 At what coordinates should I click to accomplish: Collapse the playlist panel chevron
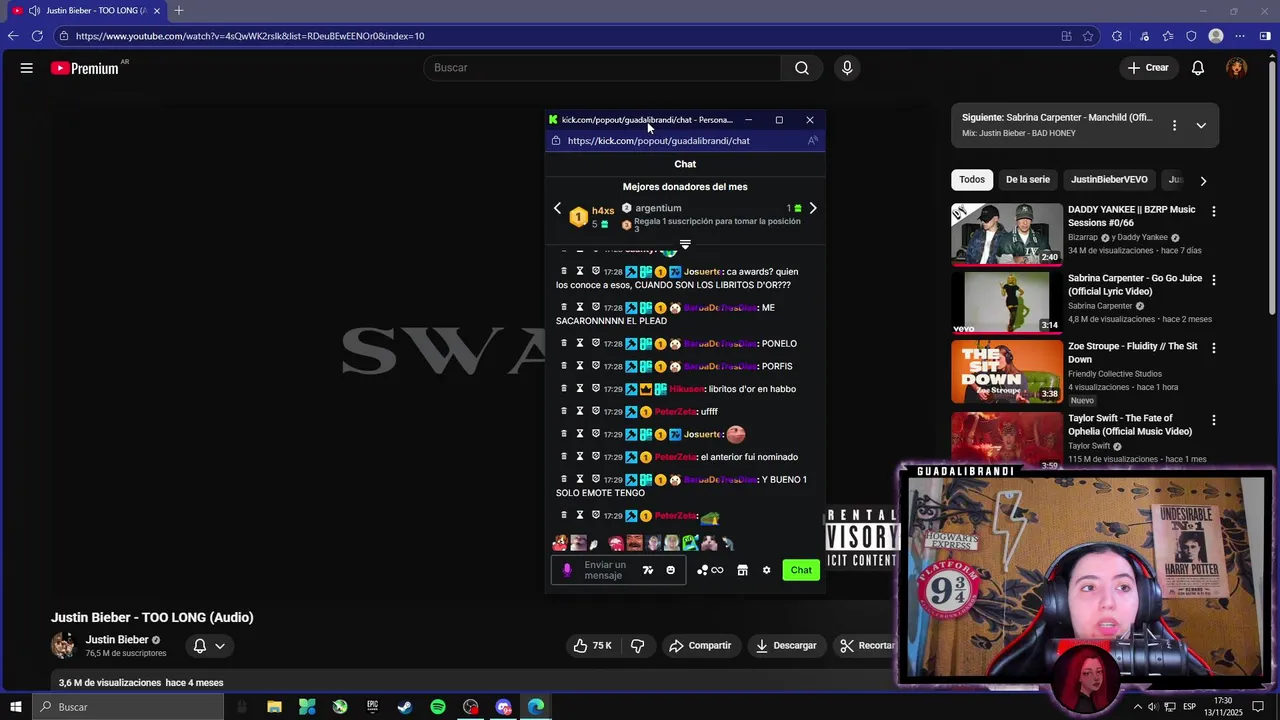[1201, 125]
